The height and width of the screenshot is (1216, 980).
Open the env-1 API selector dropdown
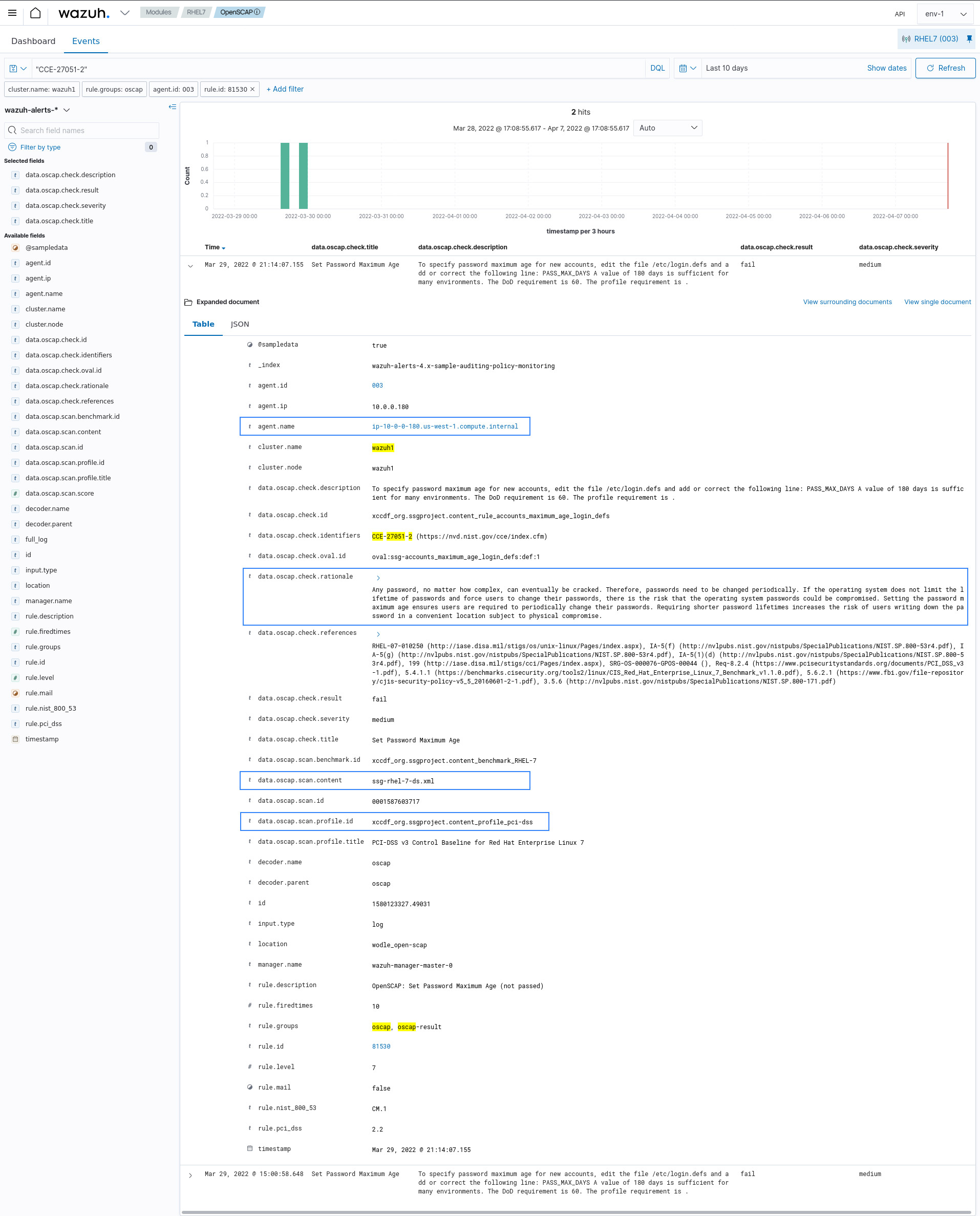(x=946, y=13)
